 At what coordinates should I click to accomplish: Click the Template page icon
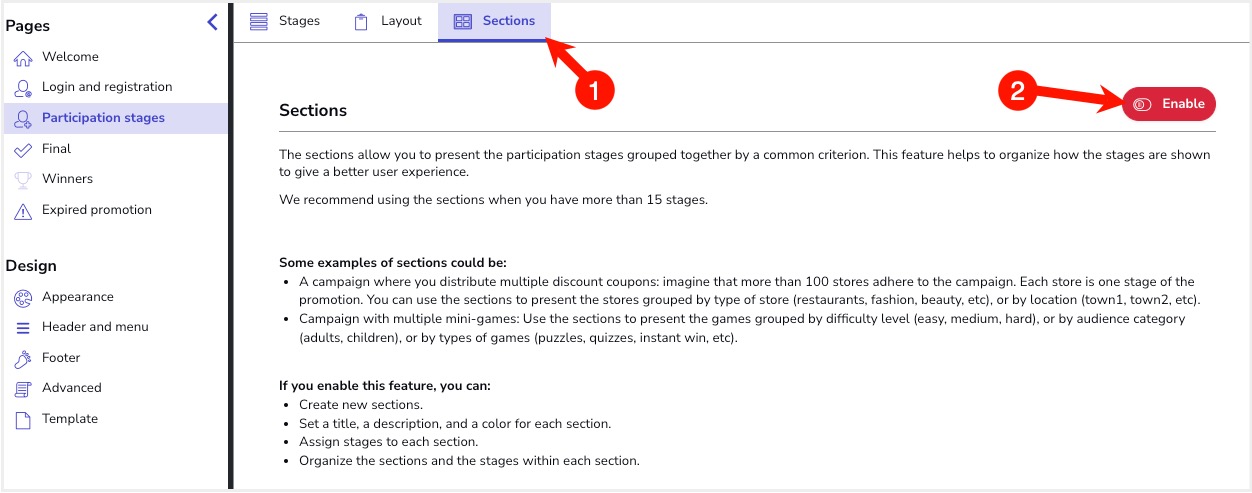(23, 420)
